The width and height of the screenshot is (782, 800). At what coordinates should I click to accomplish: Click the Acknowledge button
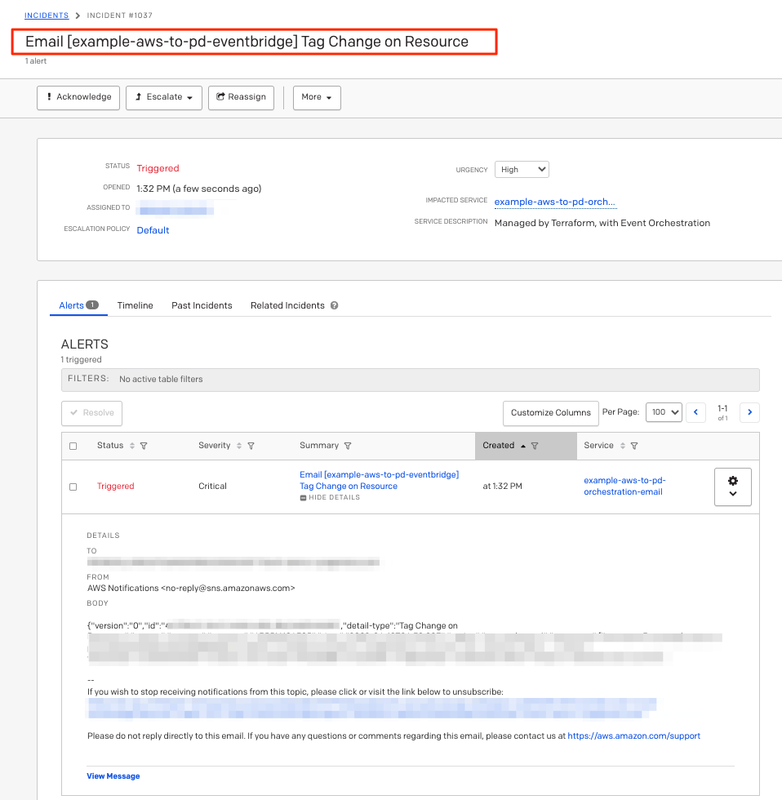(x=78, y=97)
